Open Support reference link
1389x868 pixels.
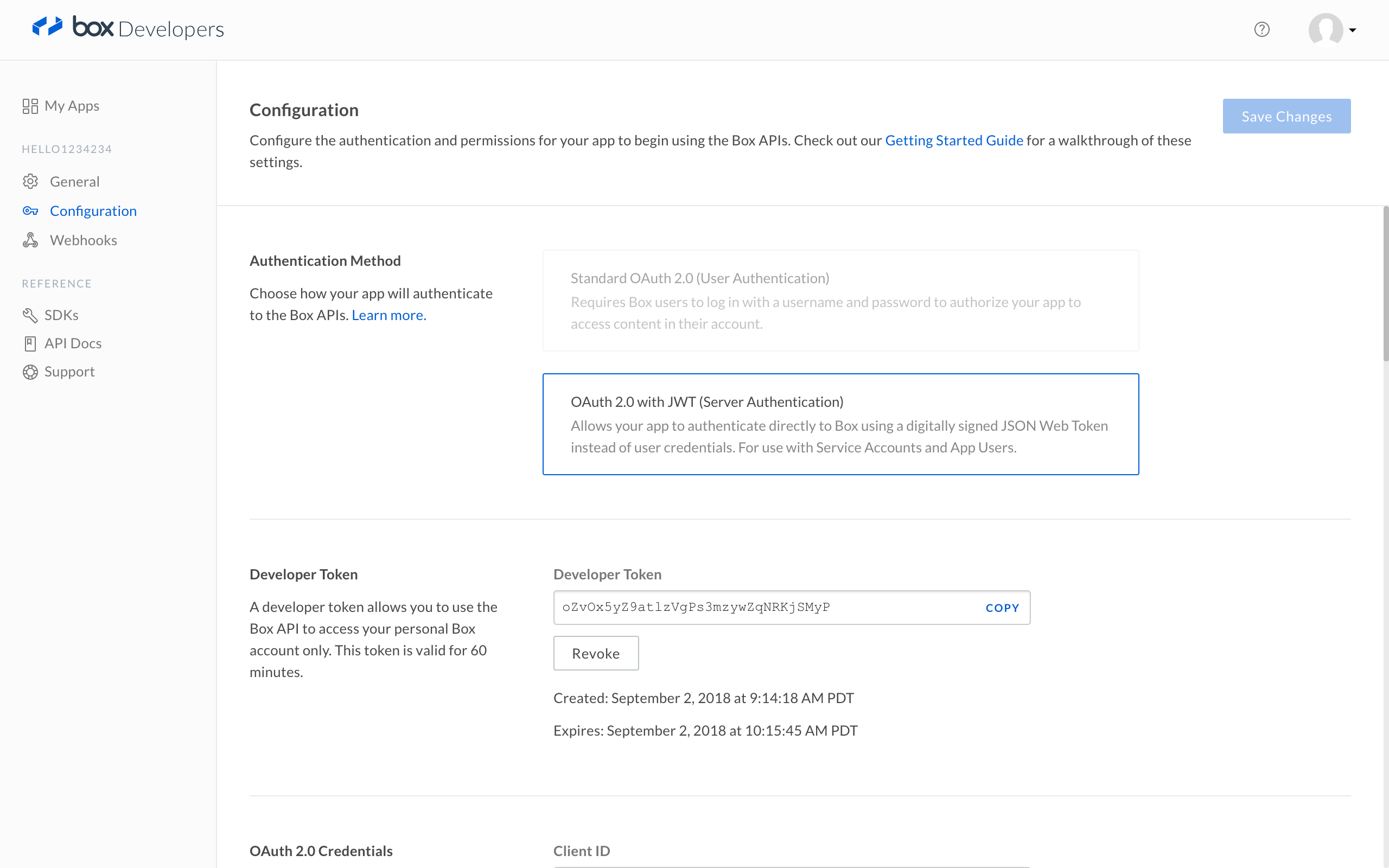pyautogui.click(x=69, y=372)
